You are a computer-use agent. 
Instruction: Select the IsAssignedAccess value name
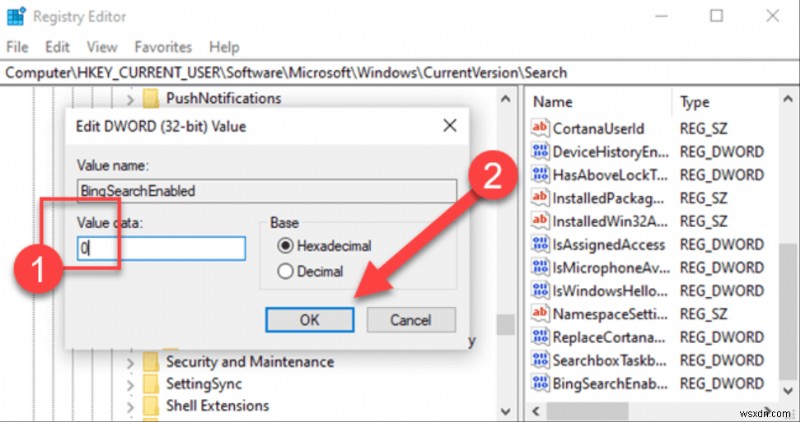pos(609,245)
